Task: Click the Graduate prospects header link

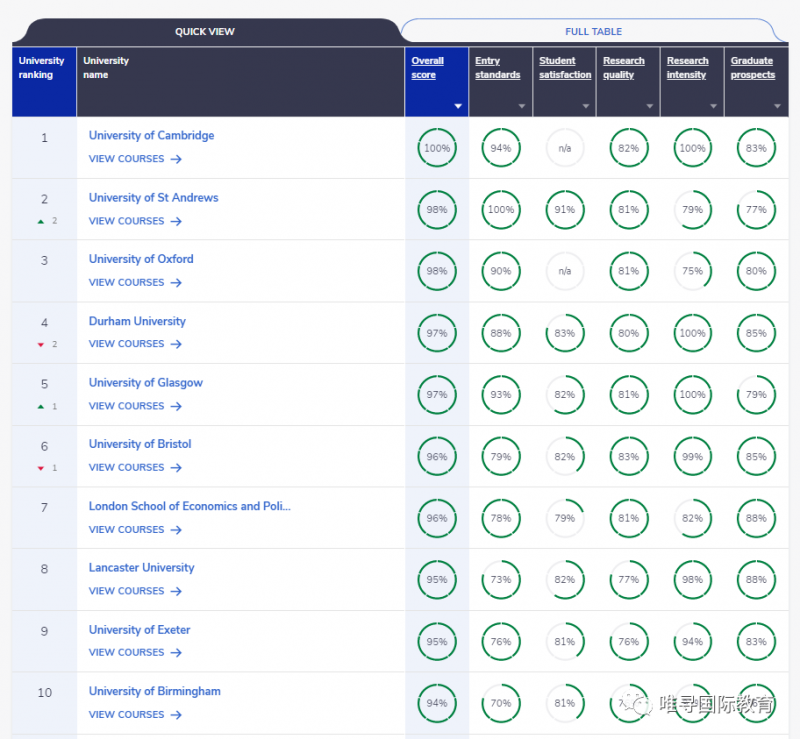Action: pyautogui.click(x=753, y=67)
